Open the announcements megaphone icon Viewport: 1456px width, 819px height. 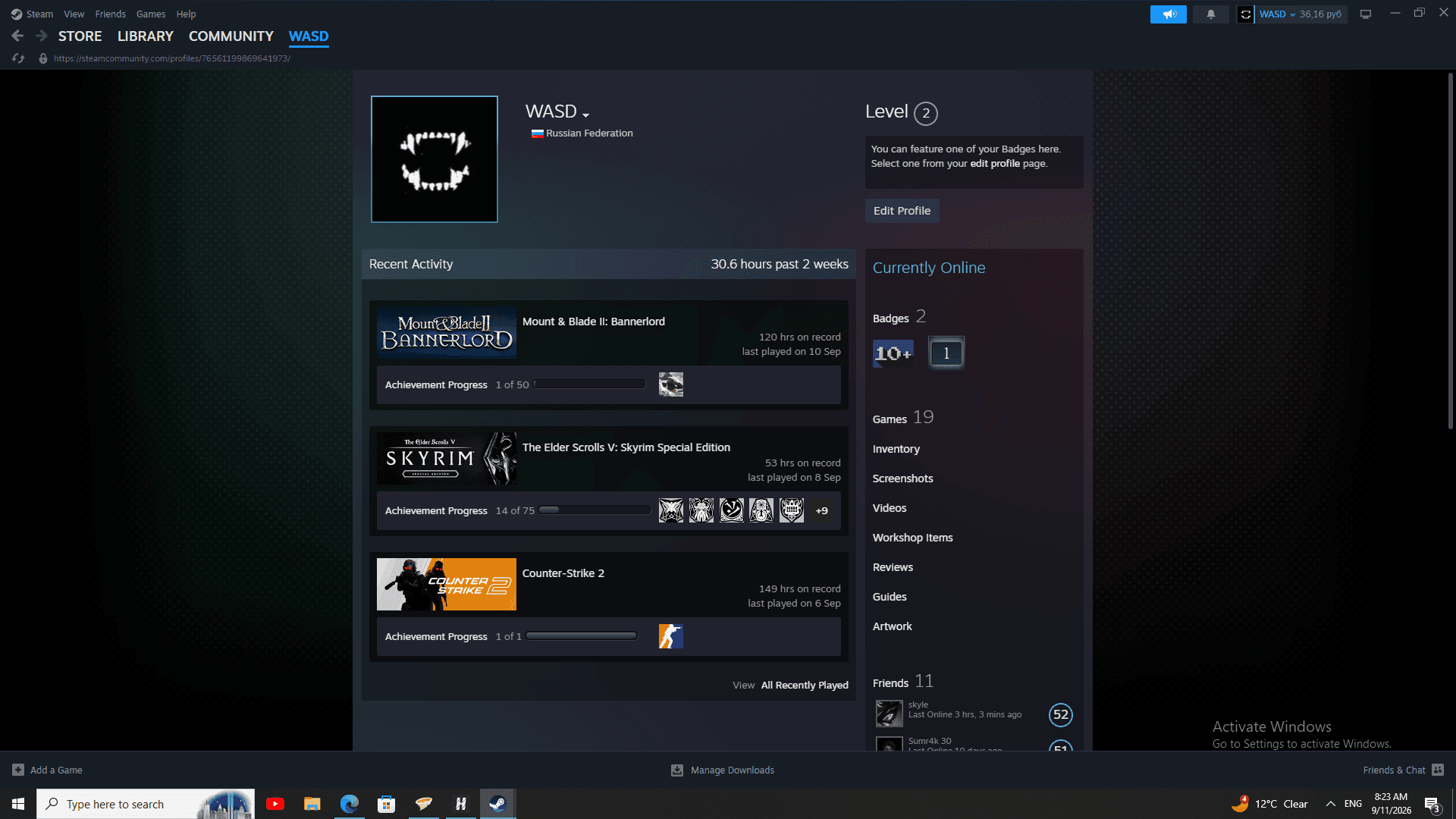click(1169, 14)
